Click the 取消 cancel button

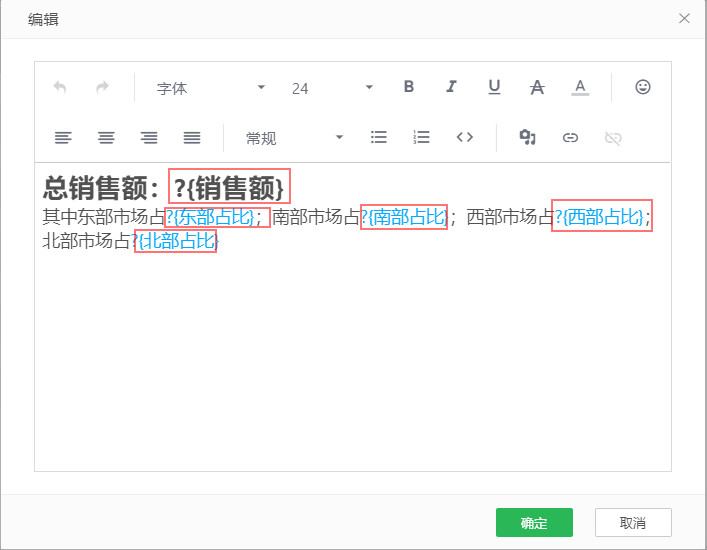point(633,522)
